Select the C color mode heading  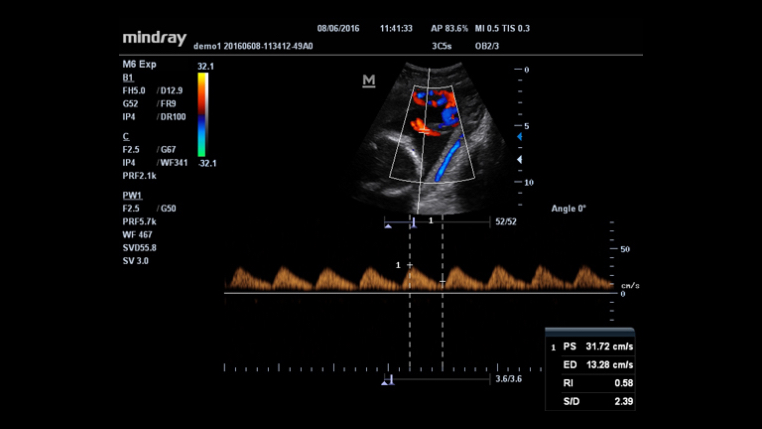[x=126, y=135]
